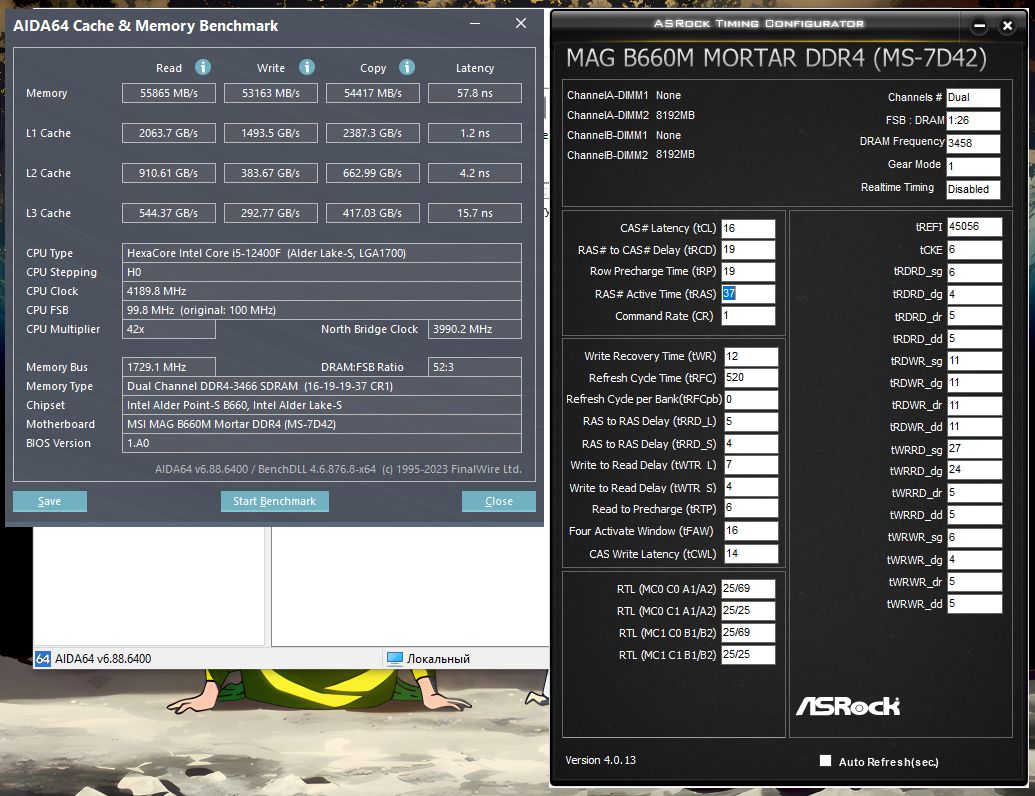Click the tWRWR_dd value field

(x=974, y=603)
